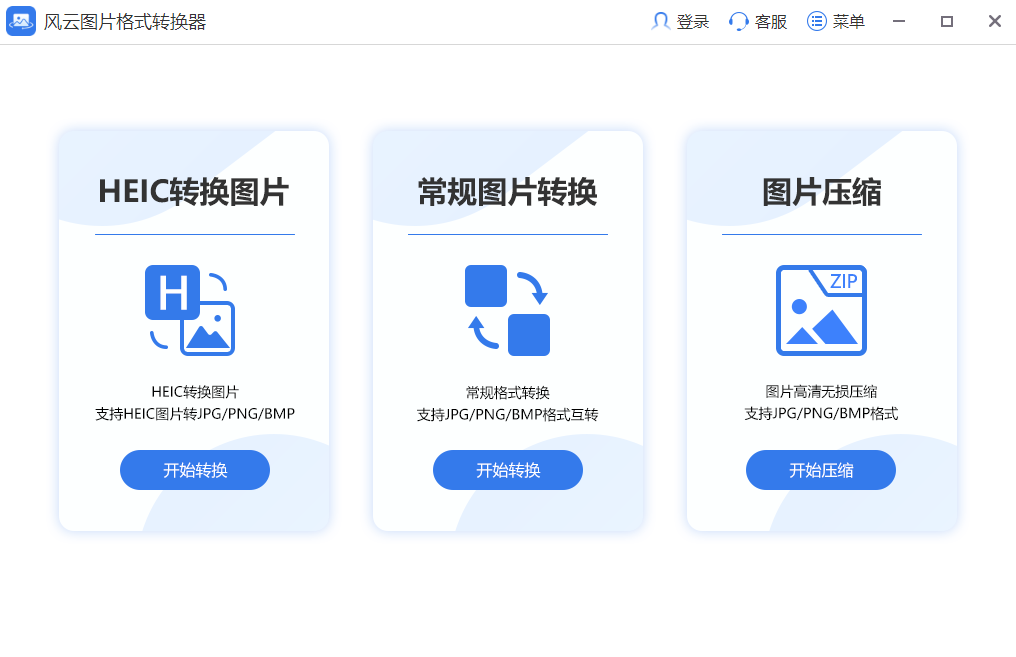Close the converter window

point(994,21)
